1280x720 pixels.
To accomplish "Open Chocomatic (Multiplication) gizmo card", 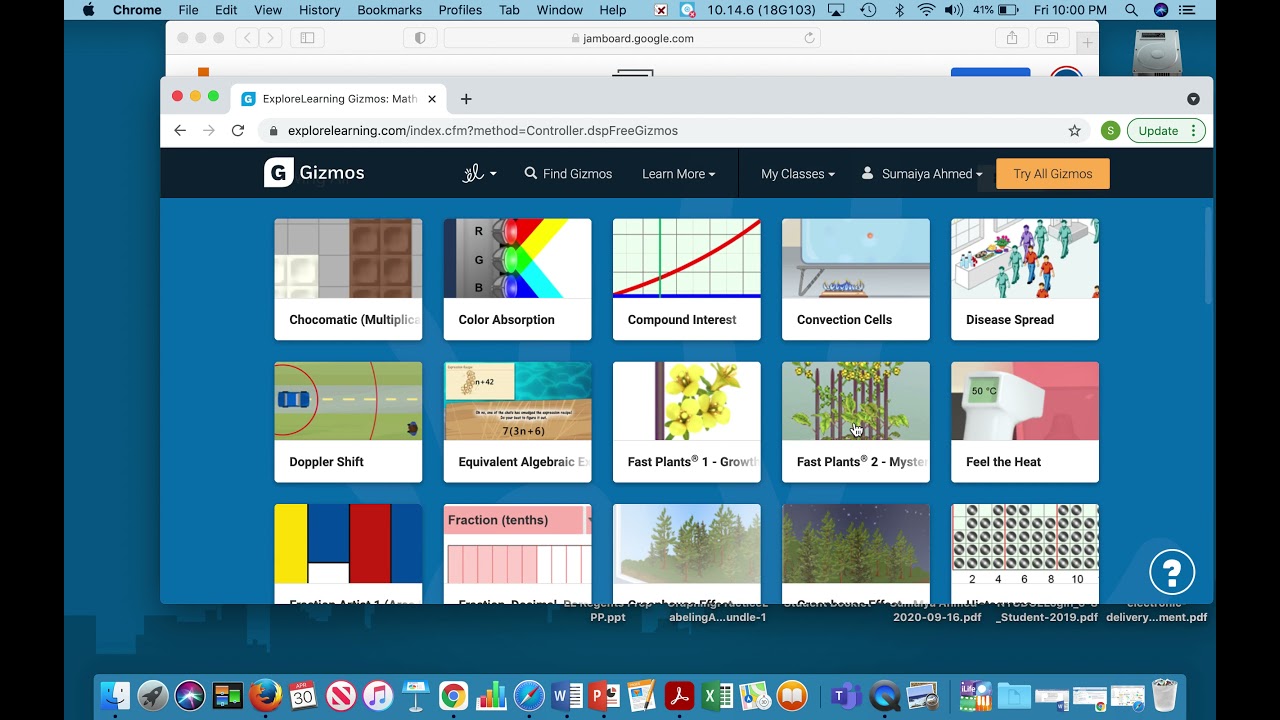I will [348, 279].
